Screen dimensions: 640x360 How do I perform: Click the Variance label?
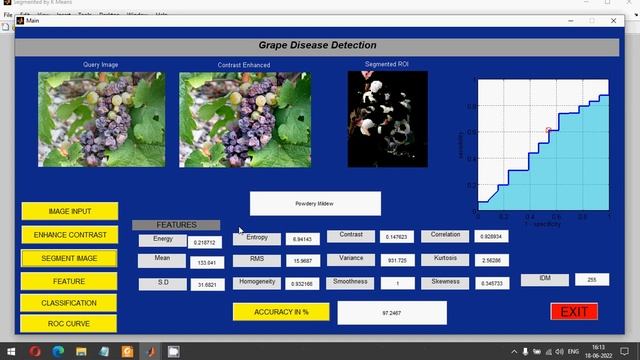(x=351, y=260)
